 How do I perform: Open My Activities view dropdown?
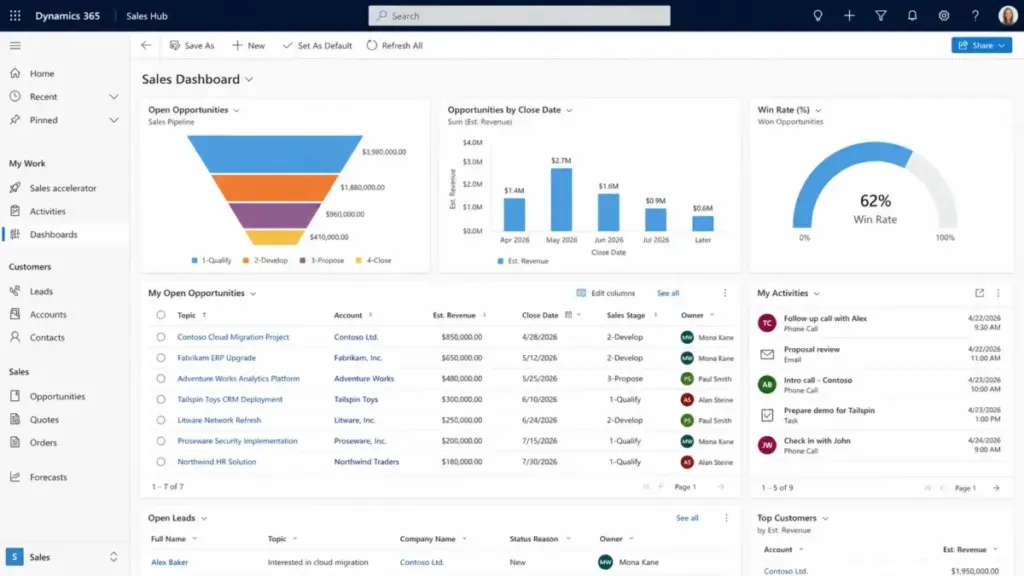pos(816,294)
